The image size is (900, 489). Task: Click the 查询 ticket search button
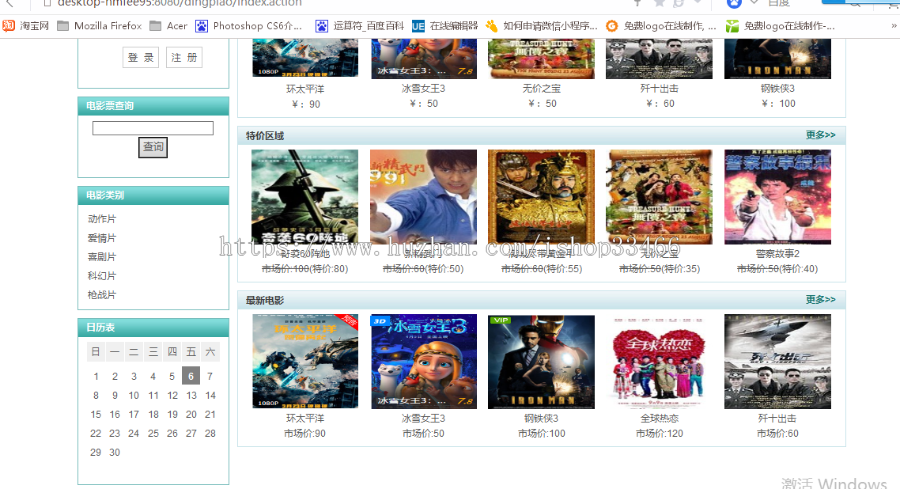(153, 147)
